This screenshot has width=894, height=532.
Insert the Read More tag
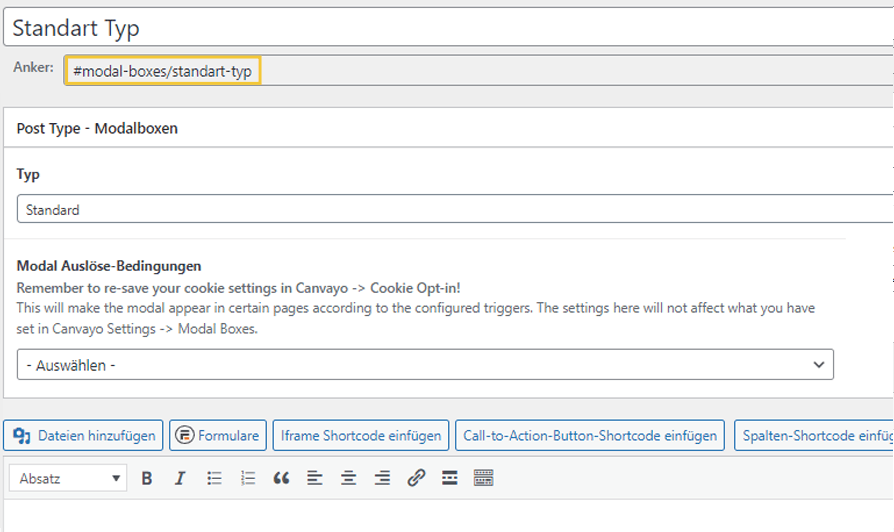click(x=449, y=478)
